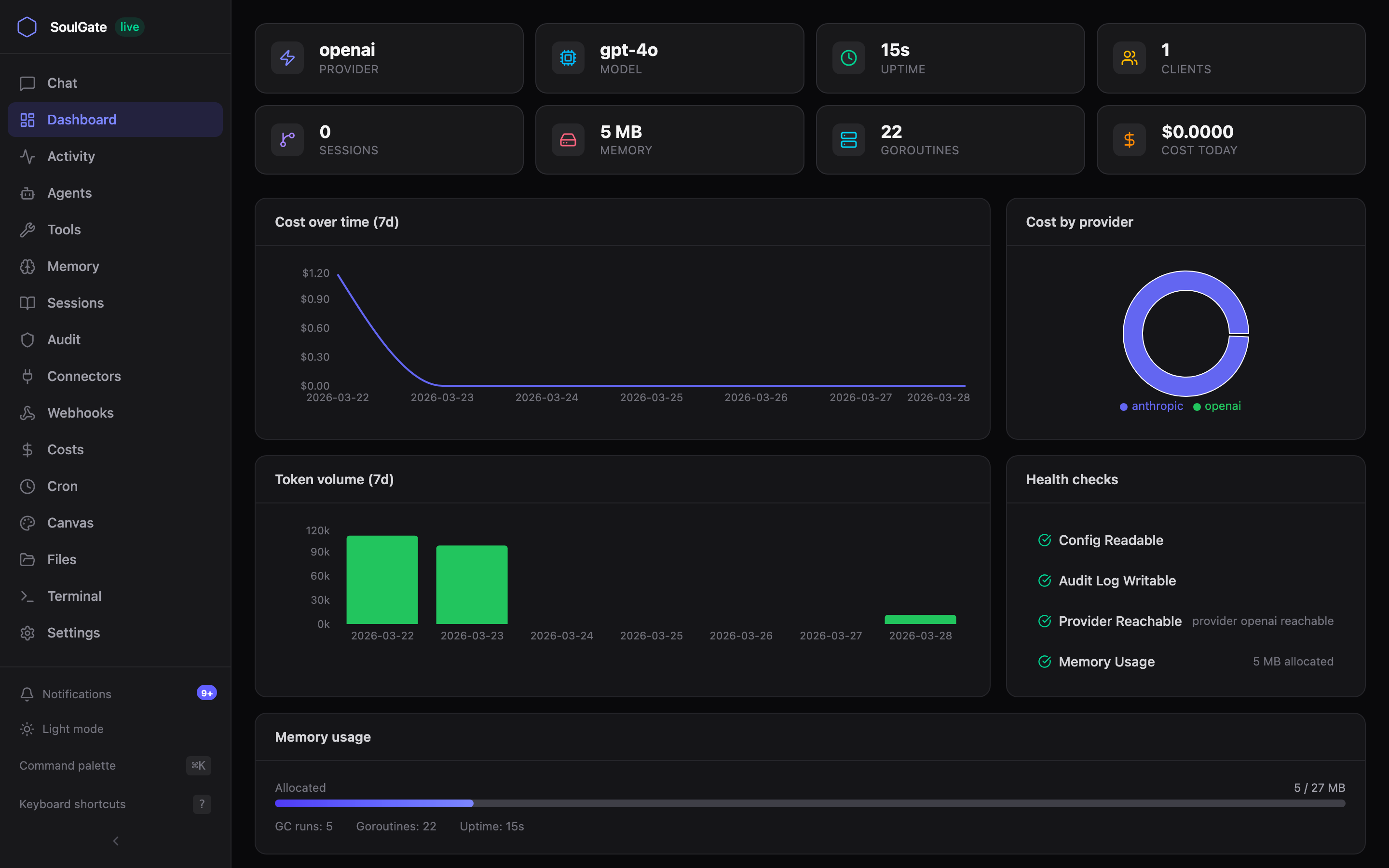Click the "5 MB allocated" text
Screen dimensions: 1389x868
point(1293,662)
